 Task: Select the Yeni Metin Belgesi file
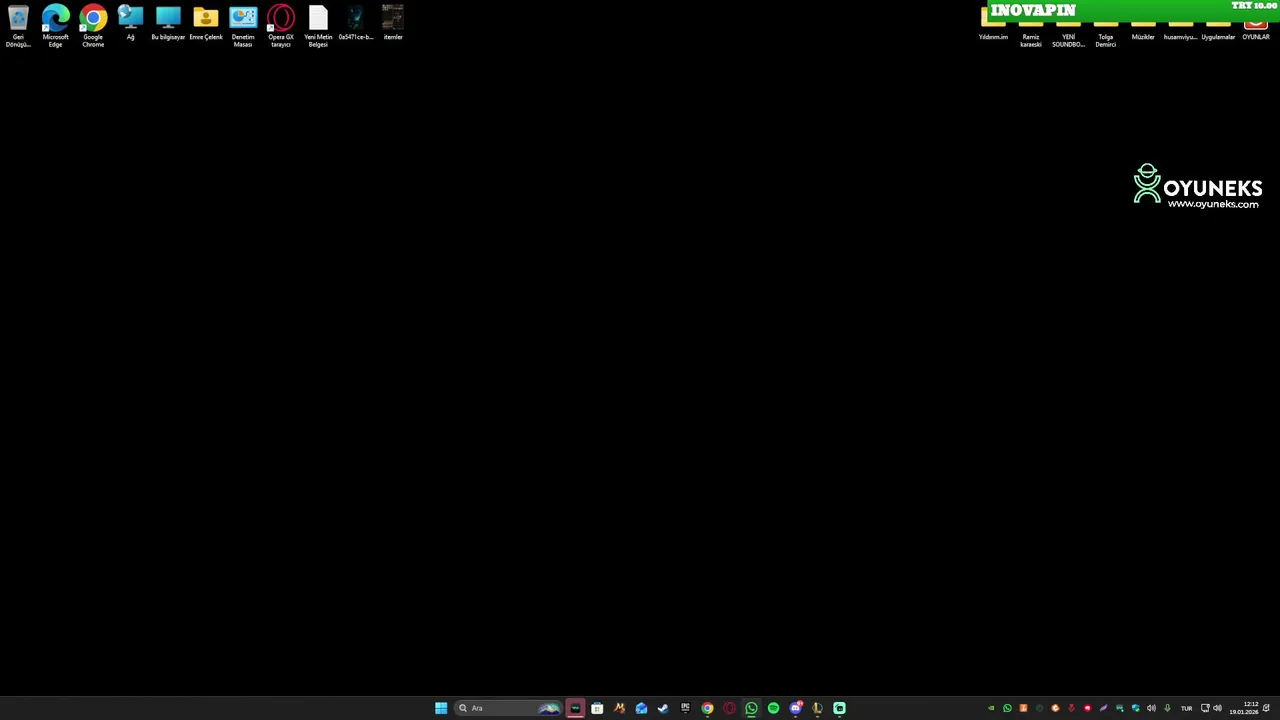[x=318, y=27]
